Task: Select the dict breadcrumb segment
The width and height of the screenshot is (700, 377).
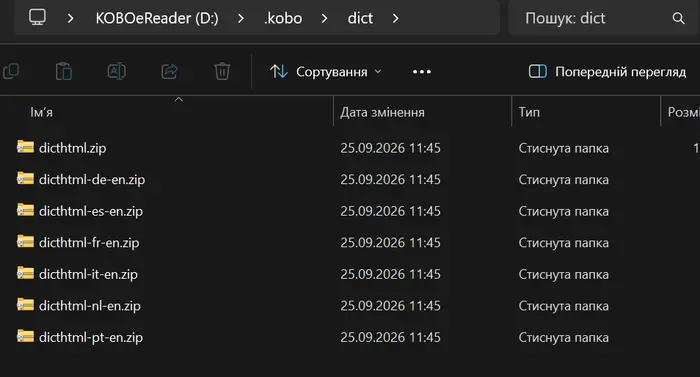Action: click(x=360, y=18)
